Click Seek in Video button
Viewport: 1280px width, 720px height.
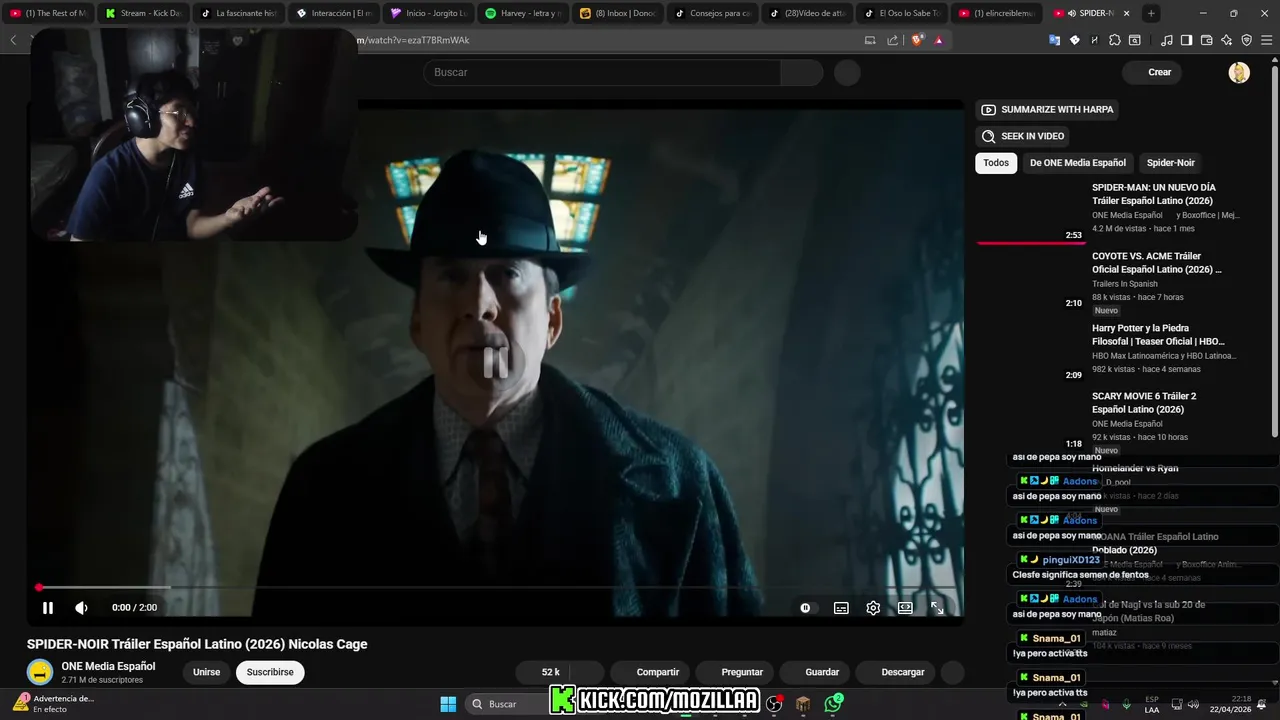[1023, 136]
